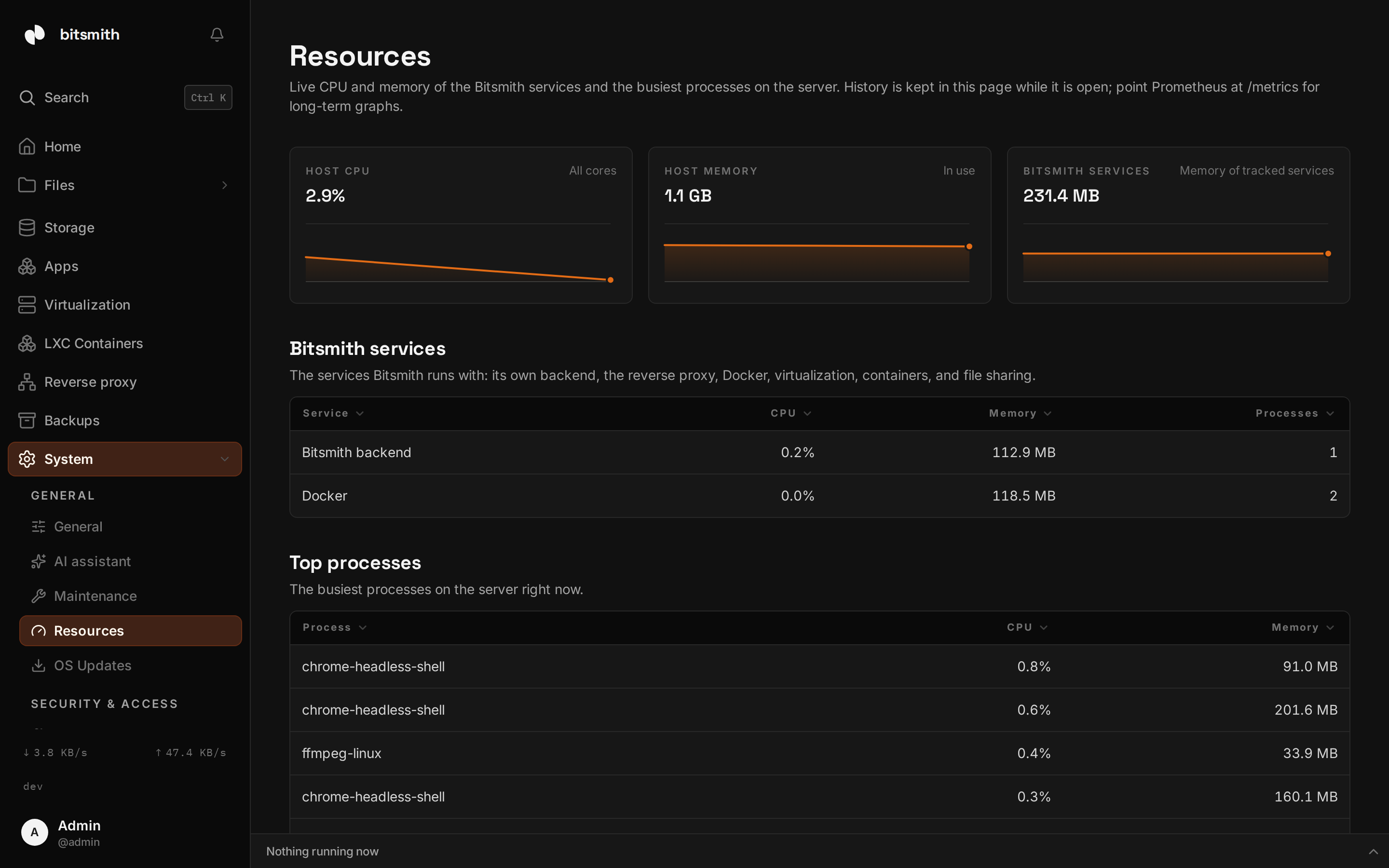1389x868 pixels.
Task: Sort services table by CPU column
Action: tap(791, 413)
